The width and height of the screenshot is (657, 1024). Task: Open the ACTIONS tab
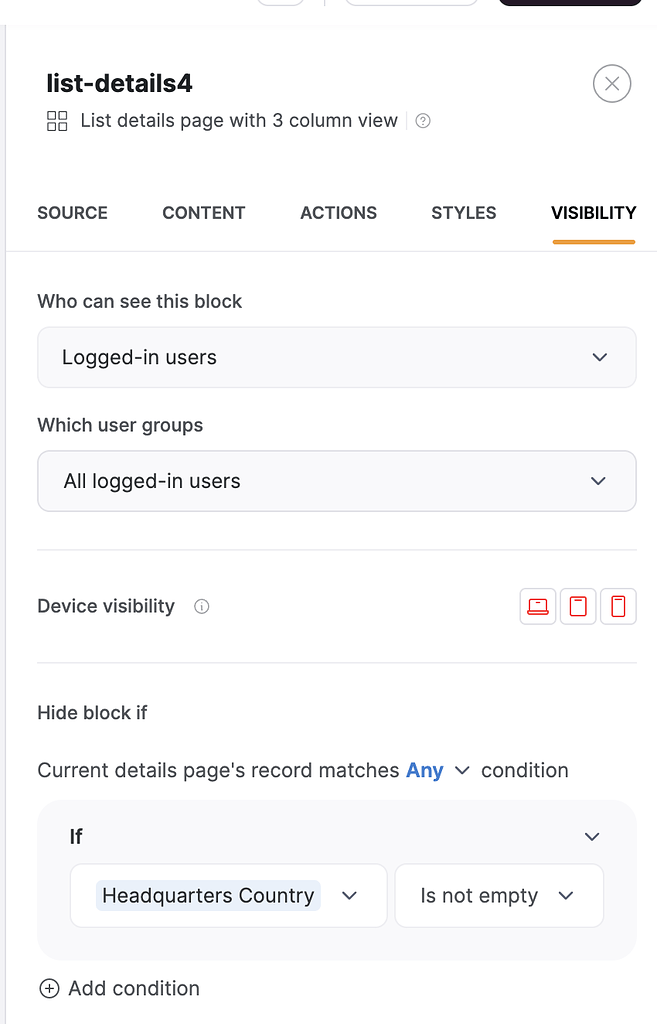pyautogui.click(x=338, y=213)
